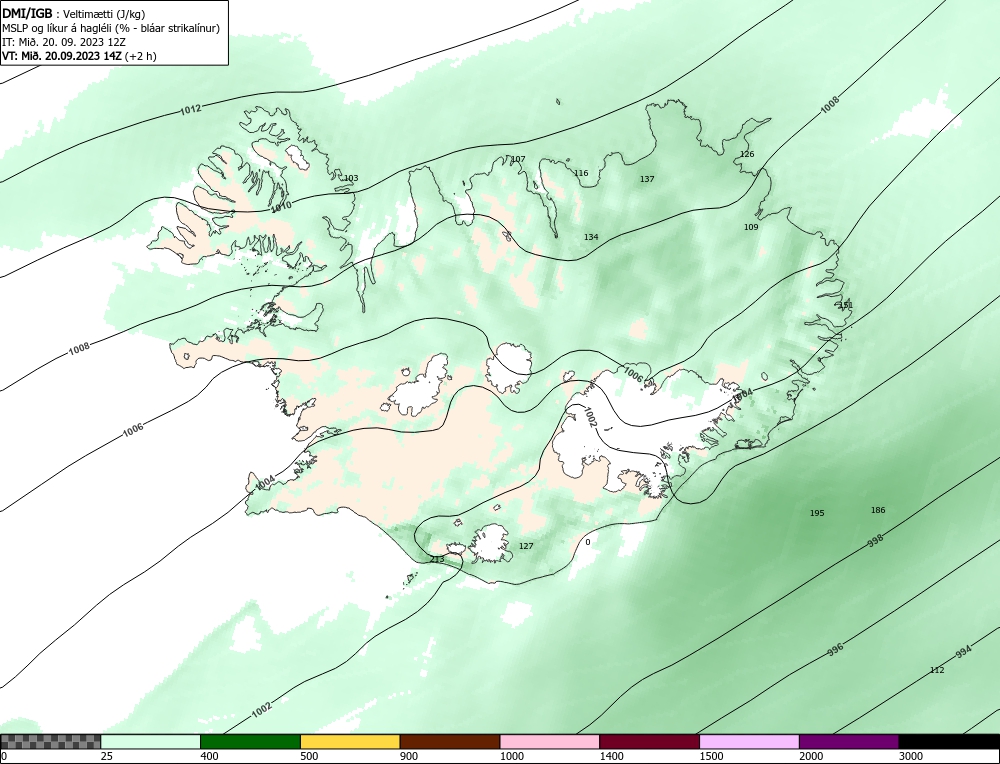Click the map value '137'
The width and height of the screenshot is (1000, 764).
tap(647, 179)
